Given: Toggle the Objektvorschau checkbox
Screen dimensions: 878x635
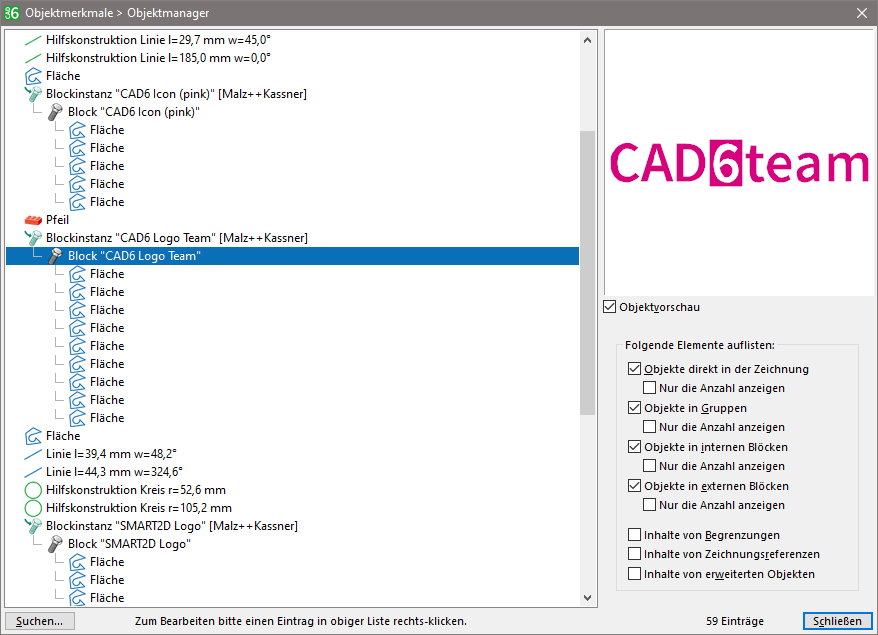Looking at the screenshot, I should [x=610, y=307].
